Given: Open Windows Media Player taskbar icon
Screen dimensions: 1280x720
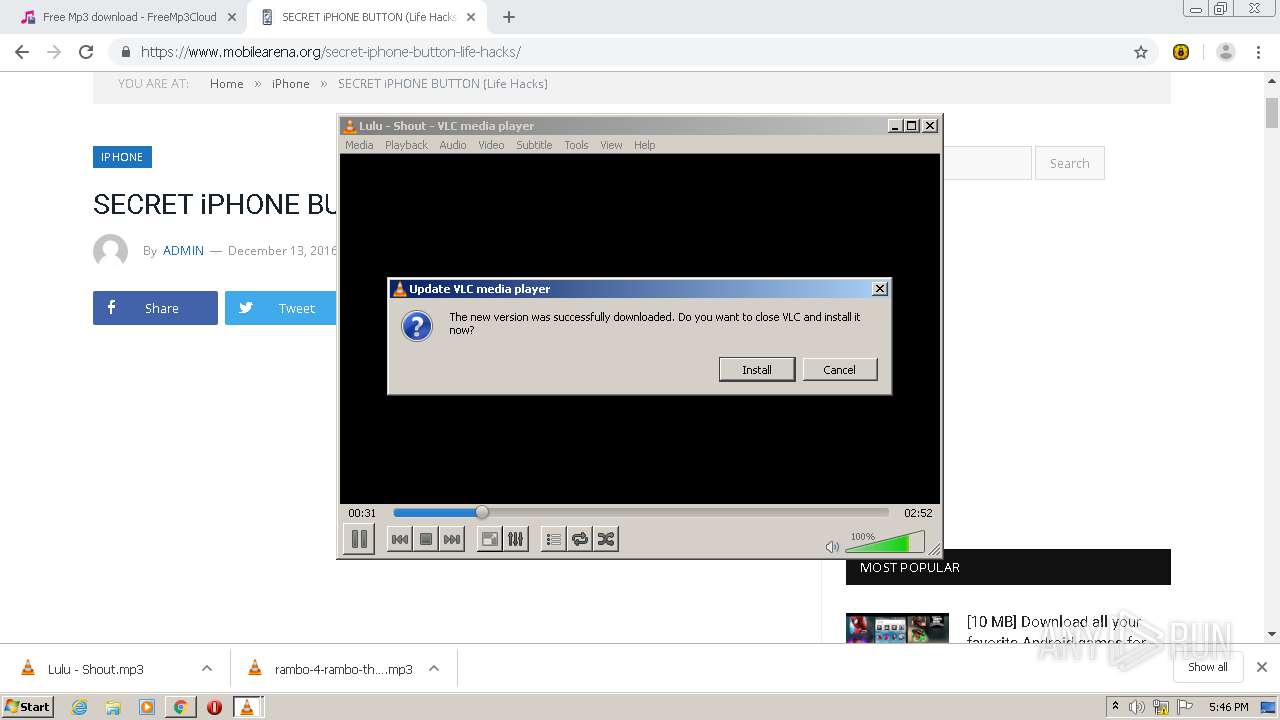Looking at the screenshot, I should pos(147,707).
